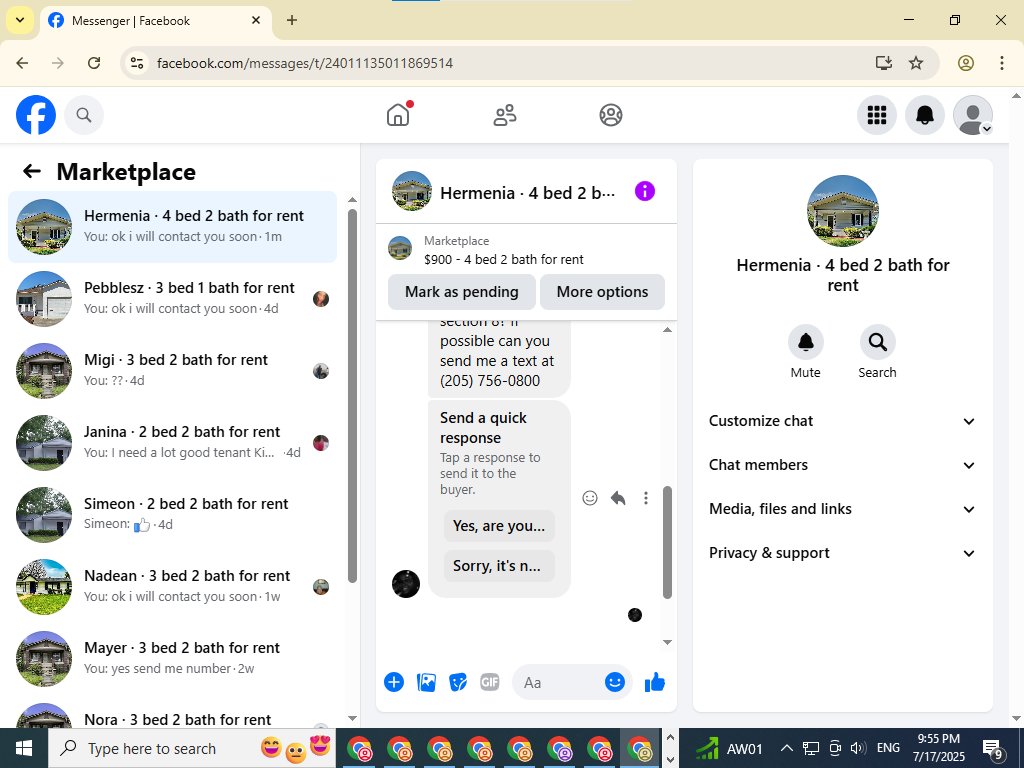Open Hermenia 4 bed 2 bath conversation
Viewport: 1024px width, 768px height.
[172, 227]
